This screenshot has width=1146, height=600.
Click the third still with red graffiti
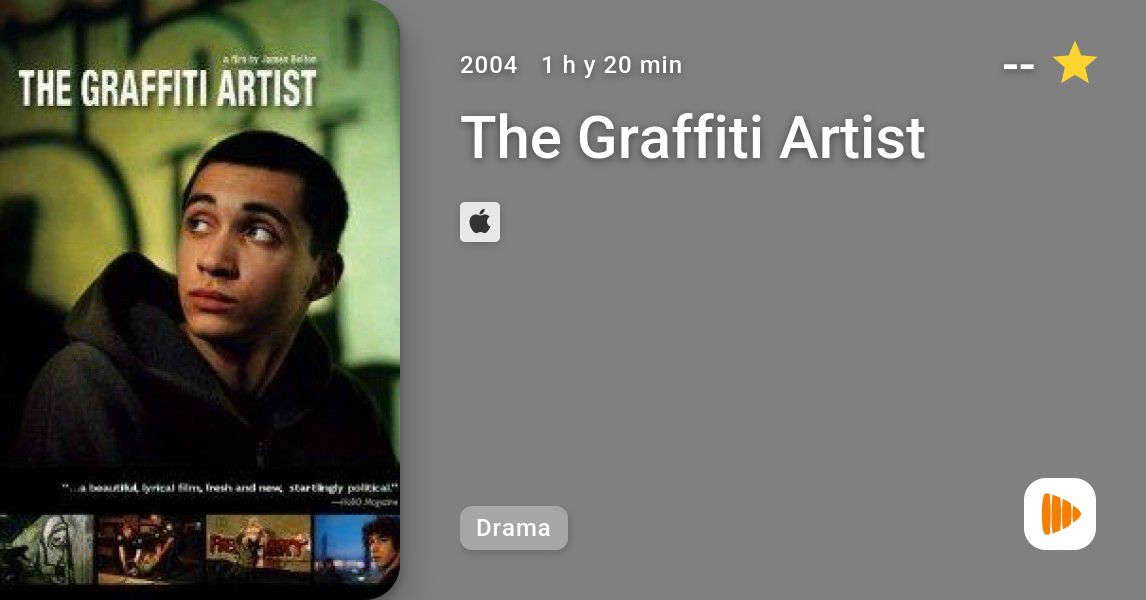[x=258, y=549]
